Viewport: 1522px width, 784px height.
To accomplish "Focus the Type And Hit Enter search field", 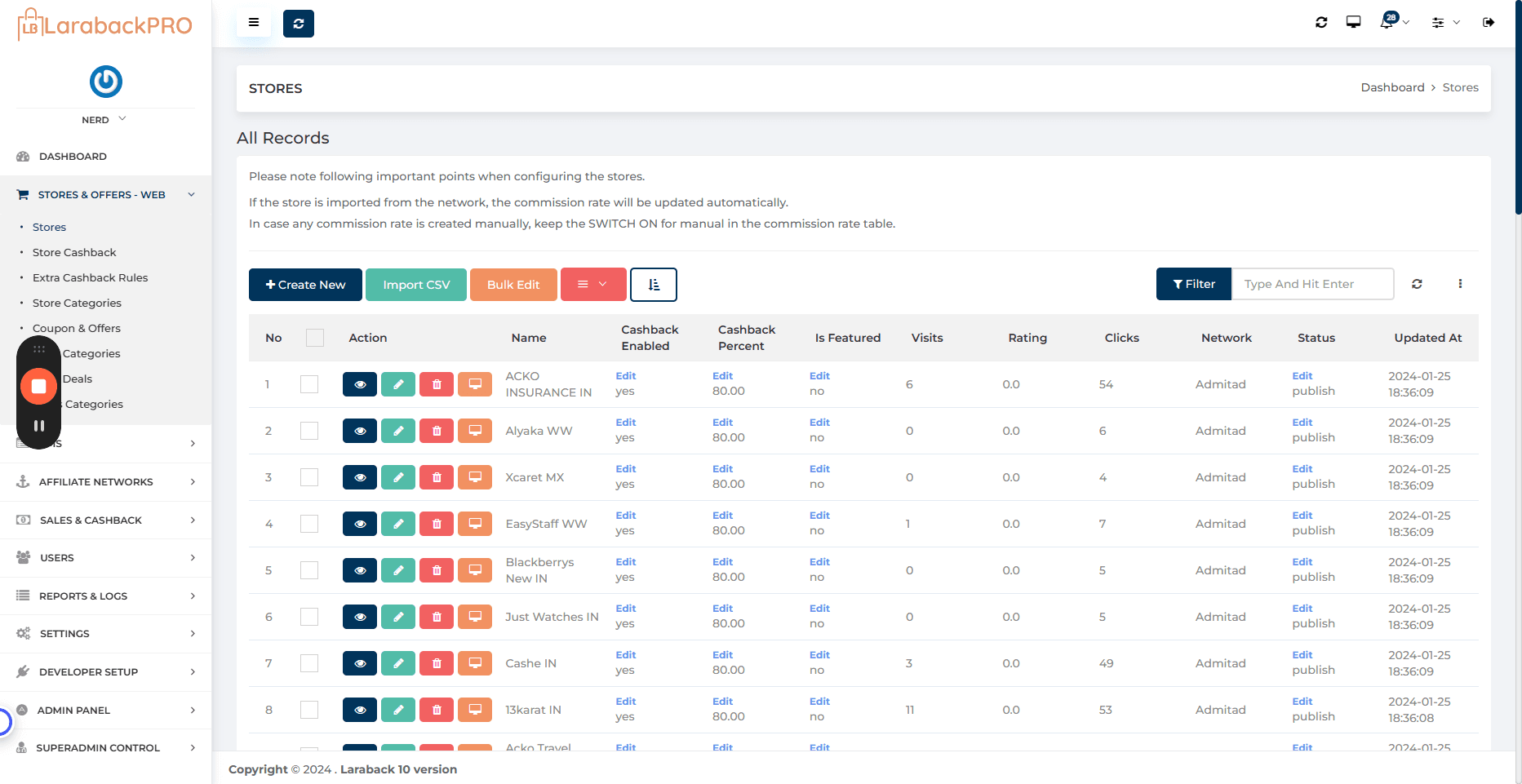I will (x=1312, y=284).
